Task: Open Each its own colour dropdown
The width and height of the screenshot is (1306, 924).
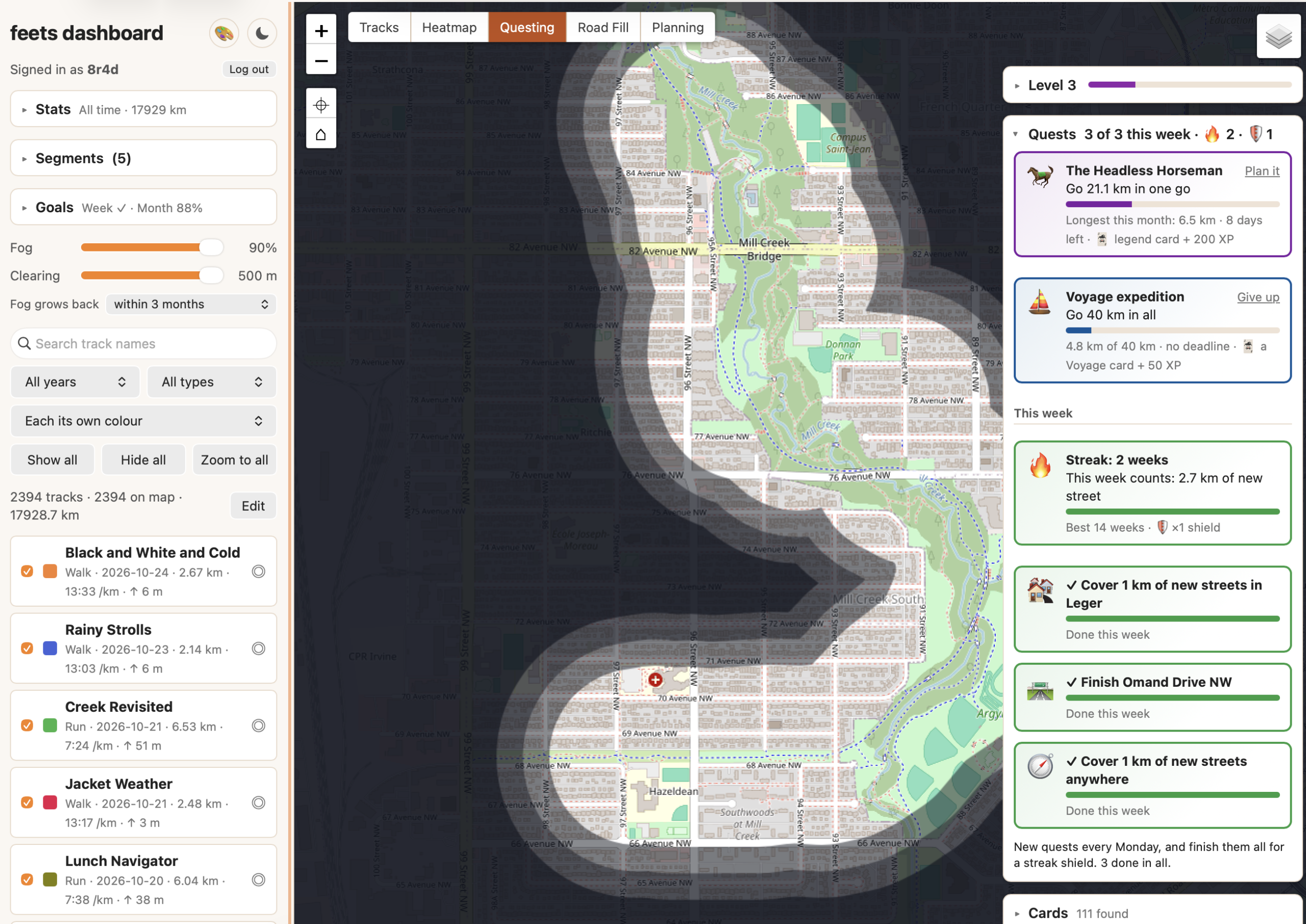Action: 143,421
